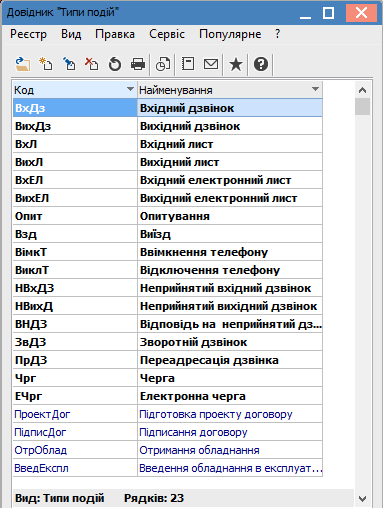Image resolution: width=383 pixels, height=508 pixels.
Task: Create a new record via toolbar icon
Action: 46,64
